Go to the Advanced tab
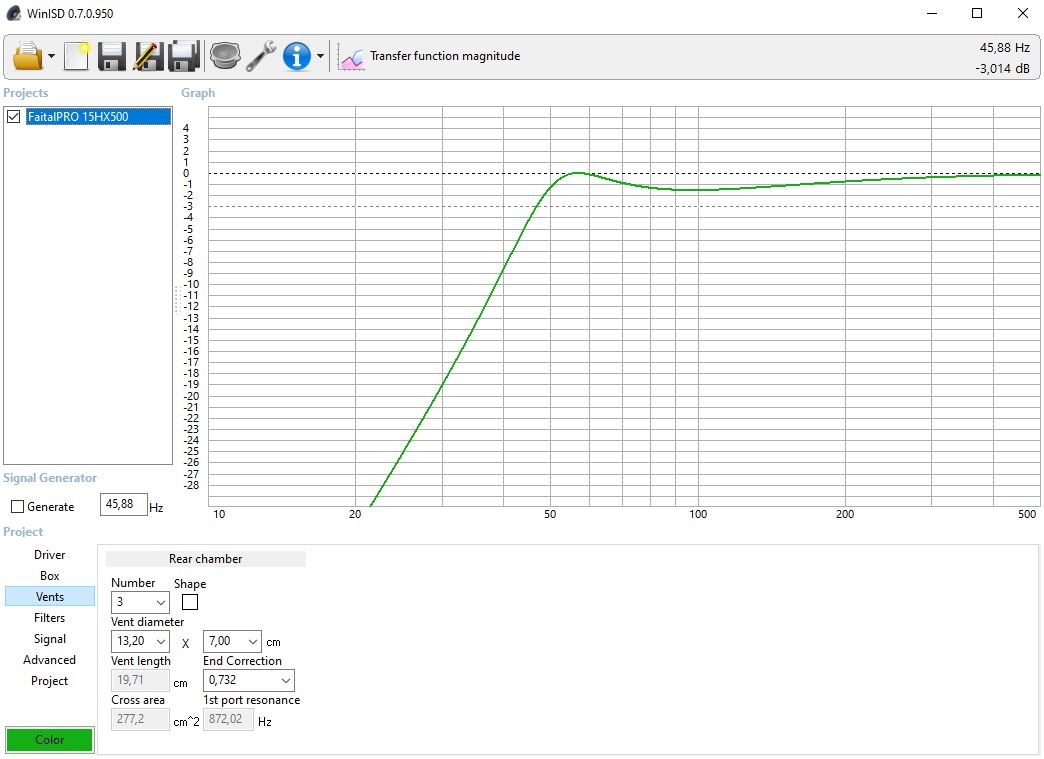The width and height of the screenshot is (1044, 759). [50, 660]
